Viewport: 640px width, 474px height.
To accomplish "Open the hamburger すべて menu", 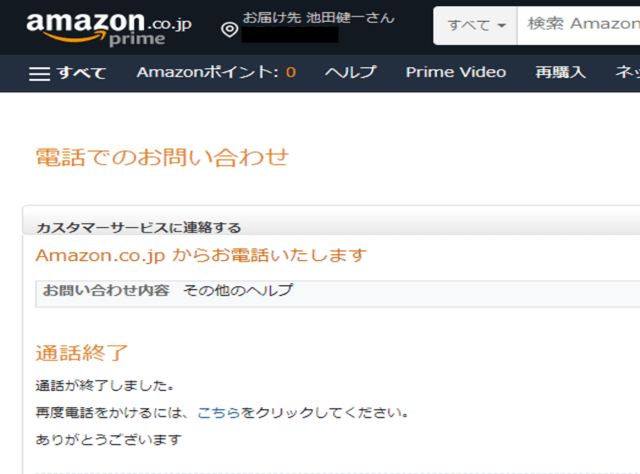I will pyautogui.click(x=67, y=73).
